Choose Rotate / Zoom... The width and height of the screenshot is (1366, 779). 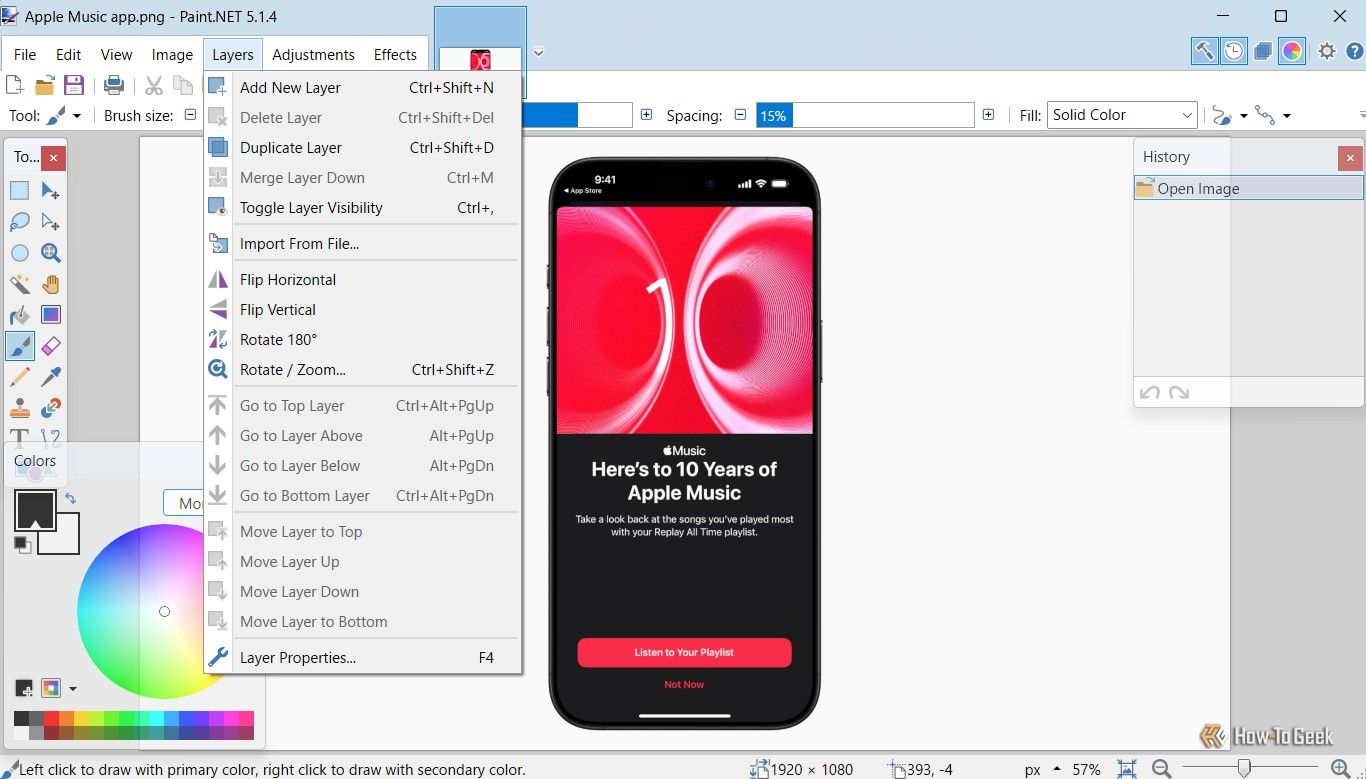pos(362,370)
